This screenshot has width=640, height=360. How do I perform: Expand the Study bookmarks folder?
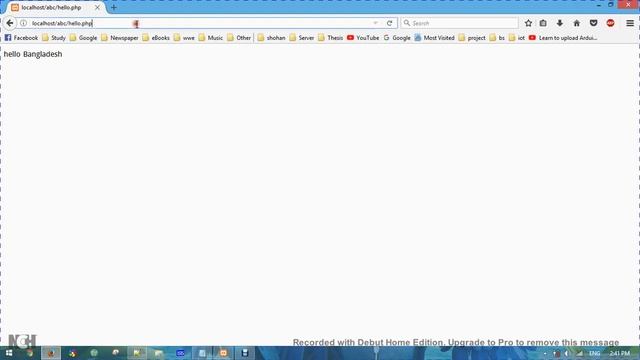pos(54,38)
